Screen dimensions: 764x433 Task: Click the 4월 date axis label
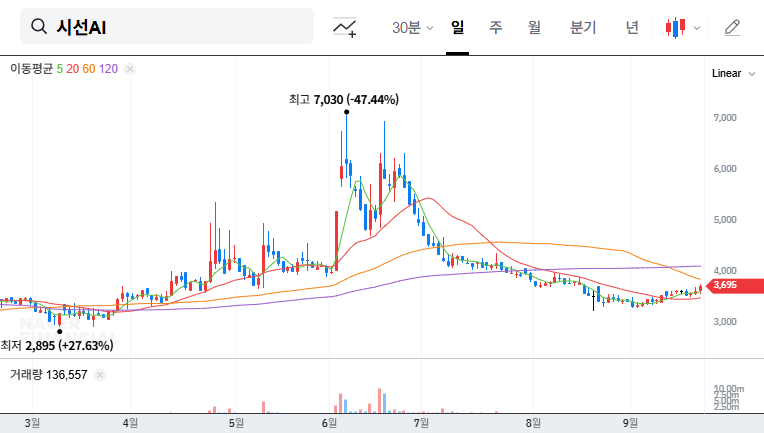(130, 423)
